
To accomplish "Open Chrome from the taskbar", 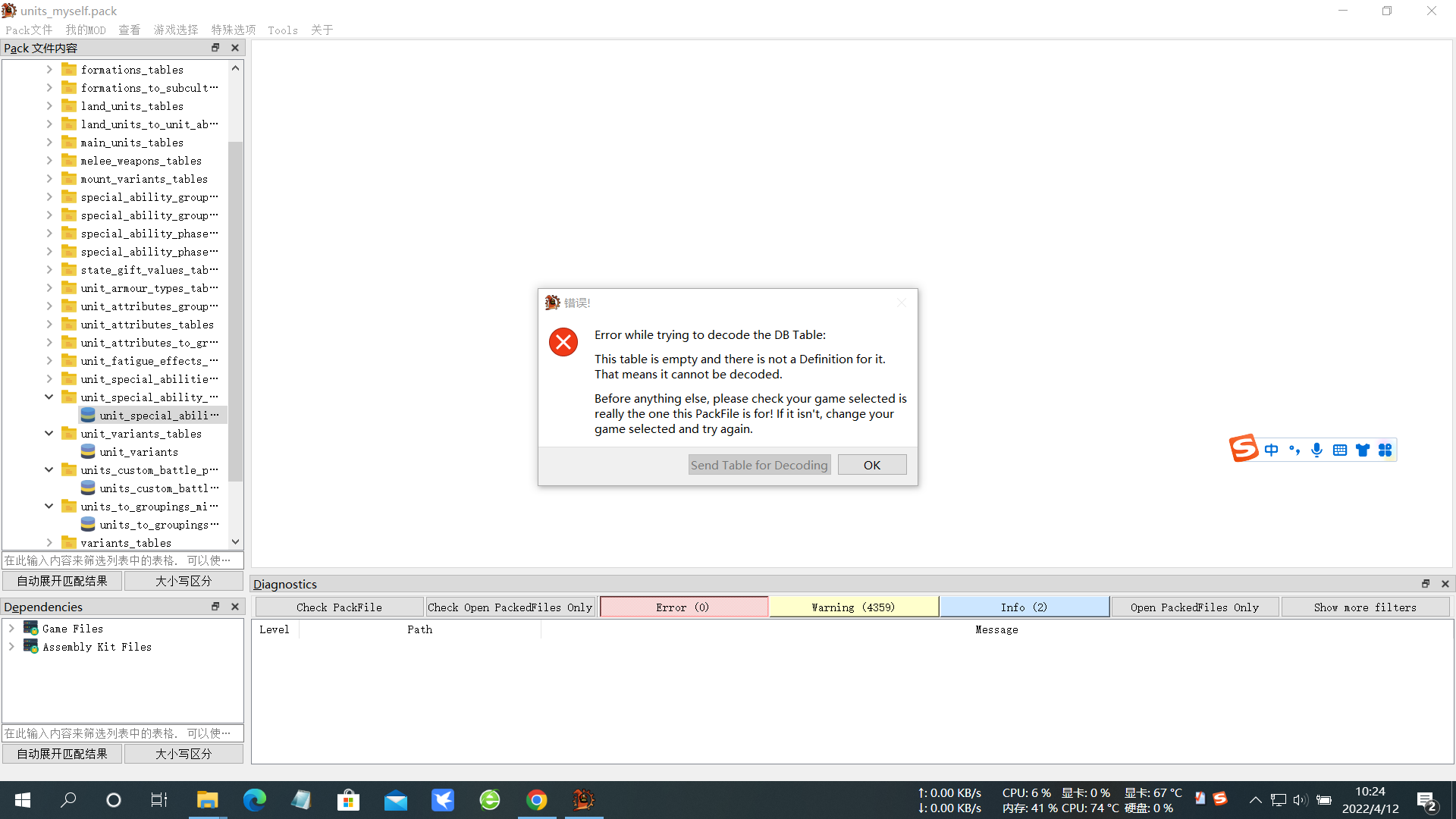I will click(536, 800).
